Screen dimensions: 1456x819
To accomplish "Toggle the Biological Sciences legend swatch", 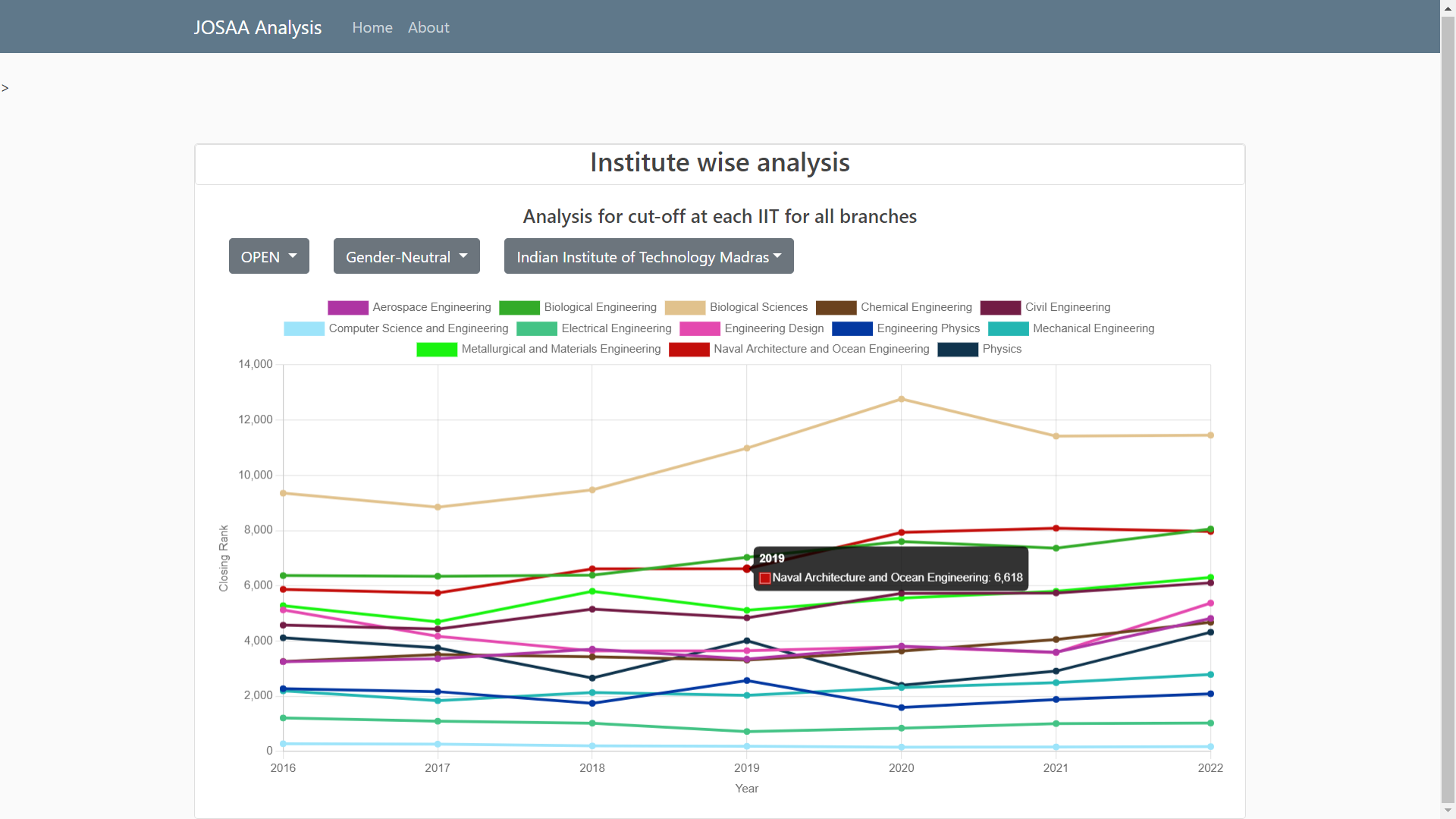I will [x=684, y=307].
